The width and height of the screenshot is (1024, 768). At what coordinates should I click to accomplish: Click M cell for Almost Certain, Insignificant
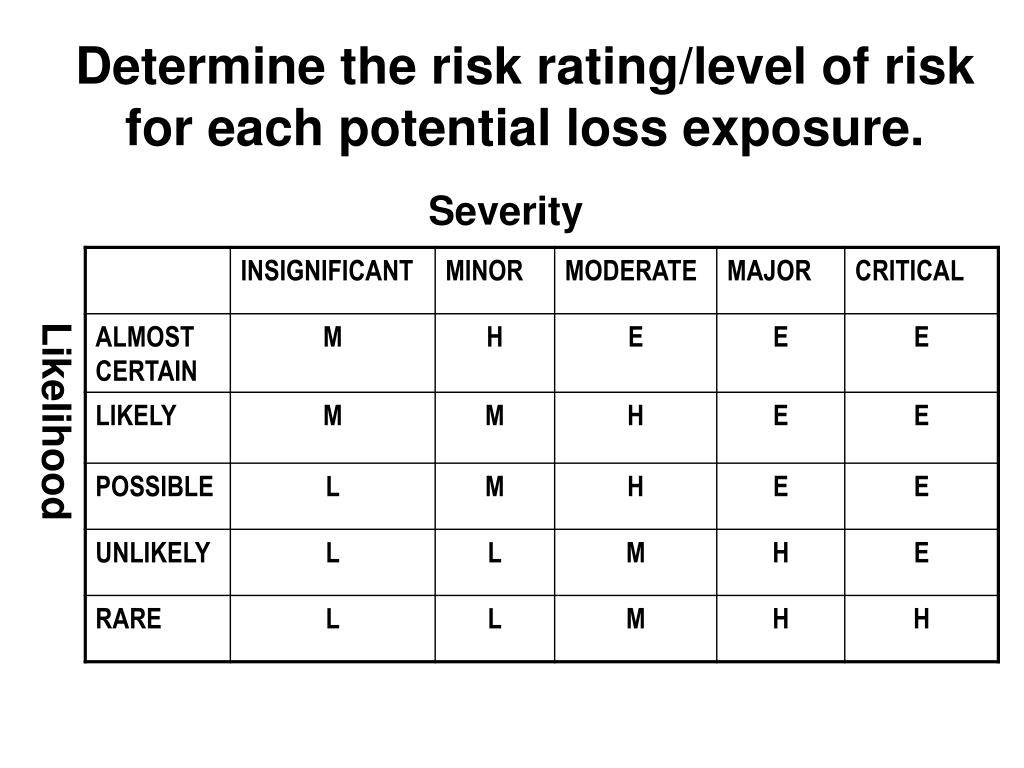(x=332, y=338)
